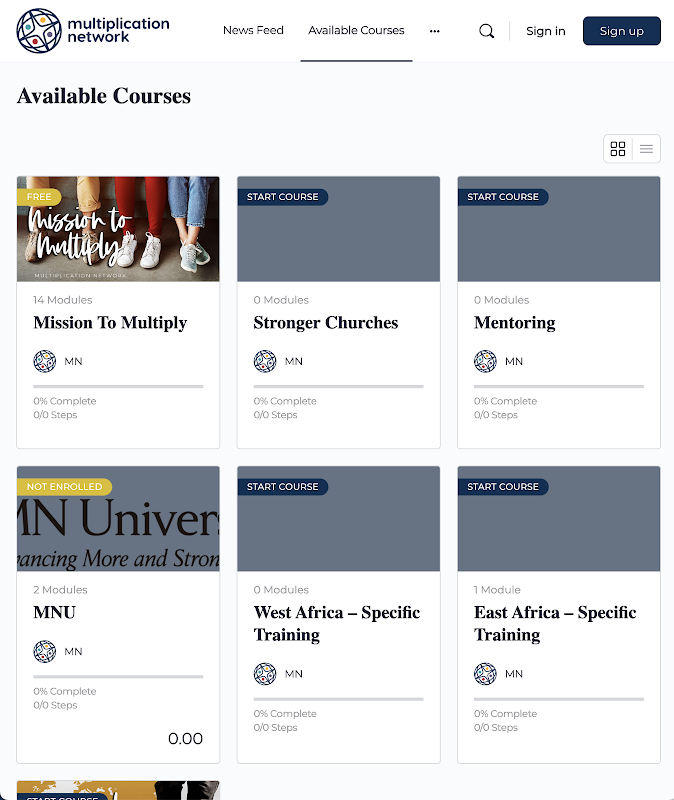Viewport: 674px width, 800px height.
Task: Click the Sign in link
Action: pyautogui.click(x=545, y=31)
